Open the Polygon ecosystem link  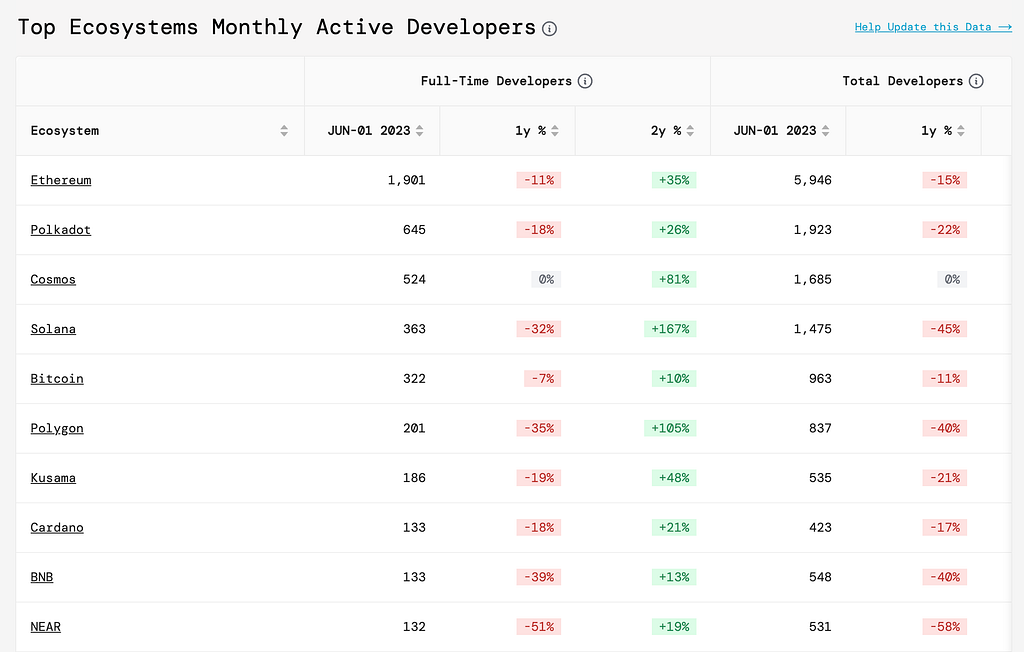pos(57,429)
